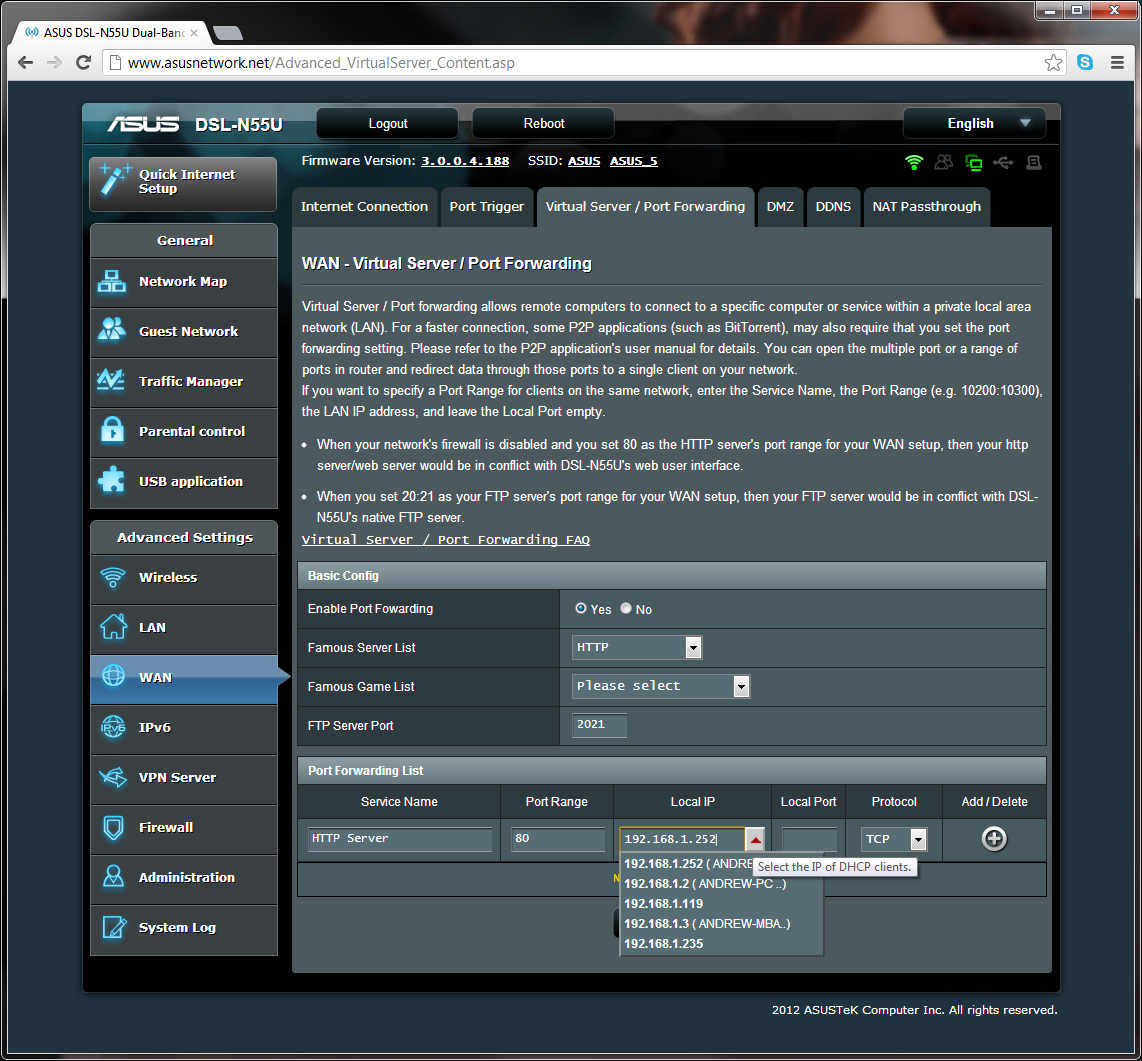
Task: Choose 192.168.1.2 ANDREW-PC from client list
Action: click(721, 883)
